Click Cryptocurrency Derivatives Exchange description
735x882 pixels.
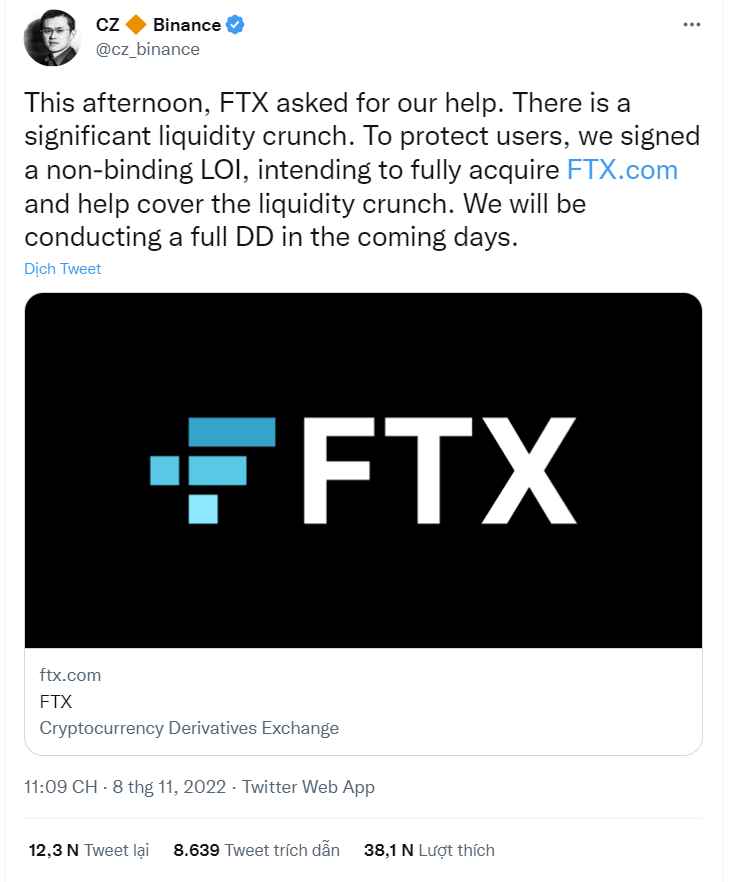(189, 728)
